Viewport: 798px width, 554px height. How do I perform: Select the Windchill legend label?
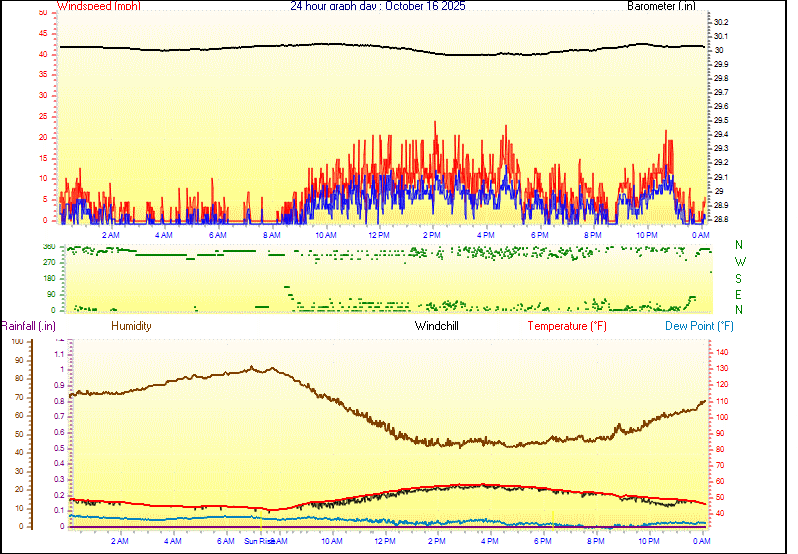click(x=437, y=326)
